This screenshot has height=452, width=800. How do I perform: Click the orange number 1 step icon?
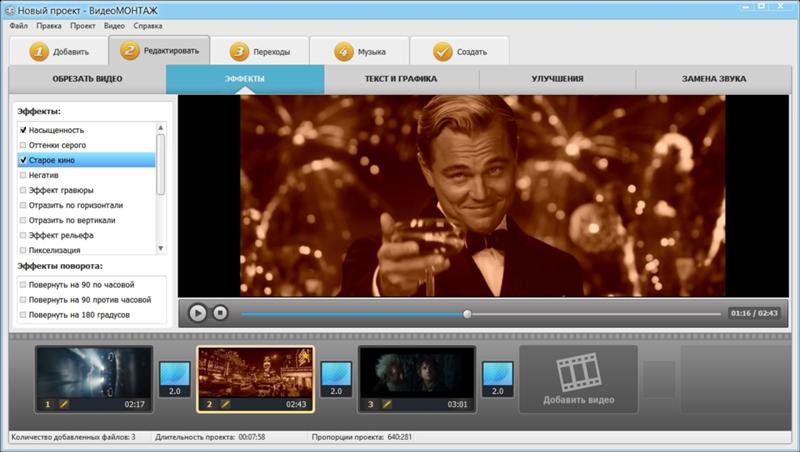tap(39, 52)
